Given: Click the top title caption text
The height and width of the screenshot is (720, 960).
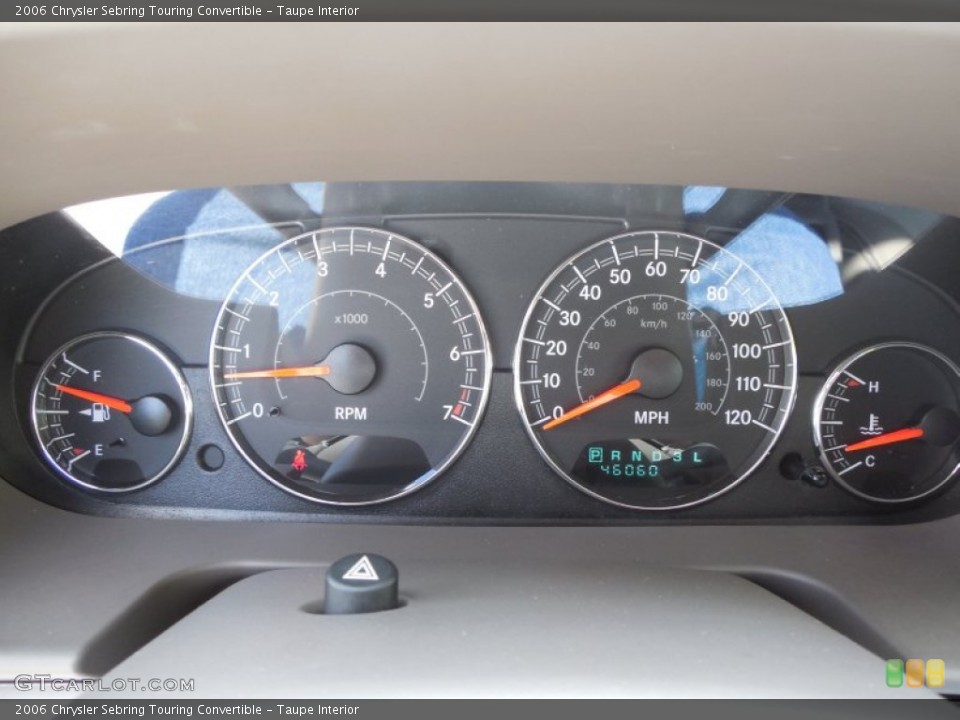Looking at the screenshot, I should [187, 10].
